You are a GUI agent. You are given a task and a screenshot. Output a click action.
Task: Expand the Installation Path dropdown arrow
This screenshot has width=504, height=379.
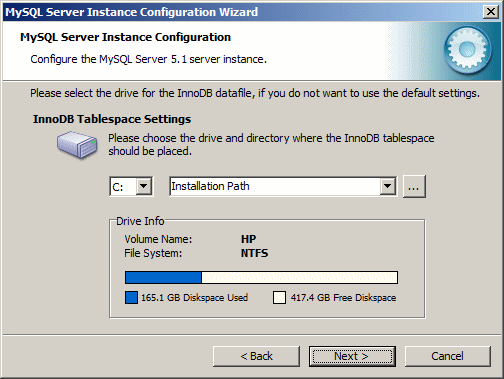pyautogui.click(x=388, y=186)
